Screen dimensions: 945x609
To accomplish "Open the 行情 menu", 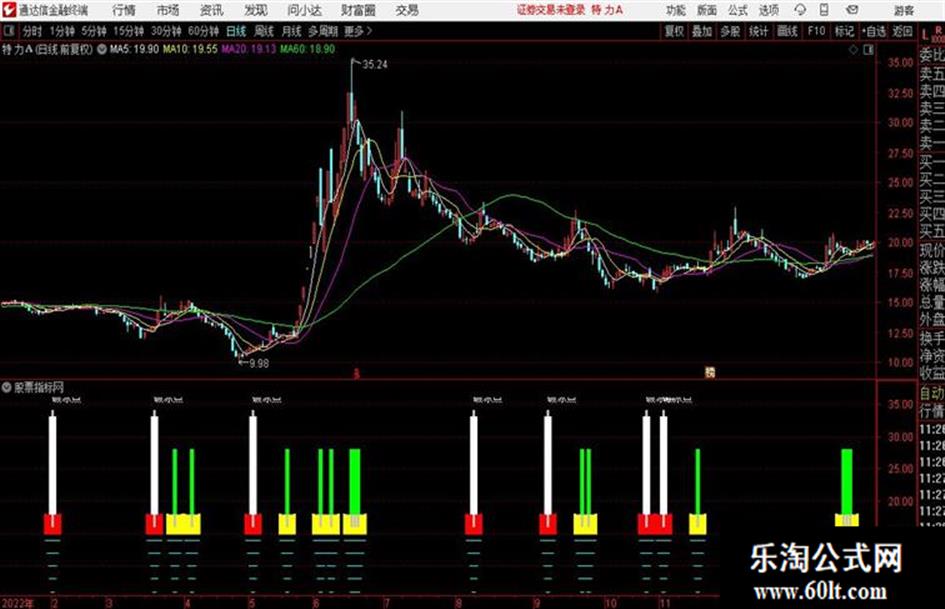I will pos(124,10).
